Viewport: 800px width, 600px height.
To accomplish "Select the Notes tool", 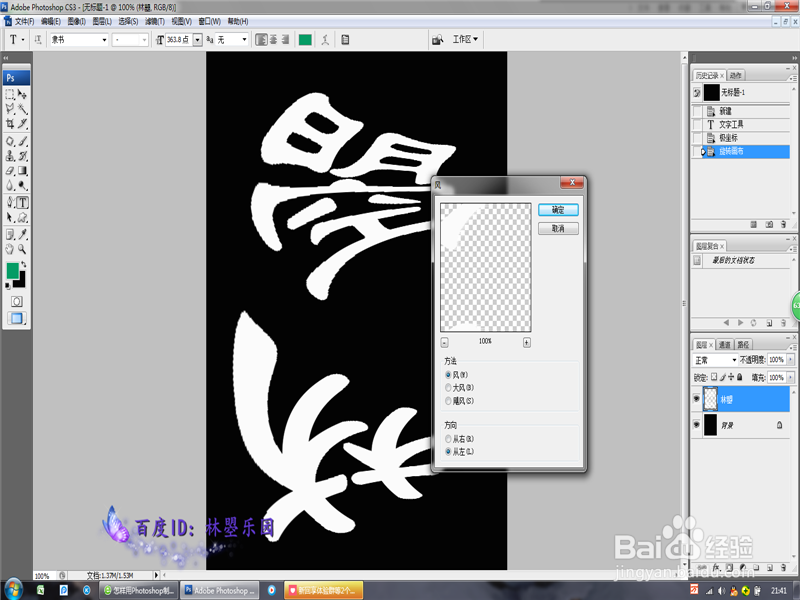I will click(x=10, y=235).
